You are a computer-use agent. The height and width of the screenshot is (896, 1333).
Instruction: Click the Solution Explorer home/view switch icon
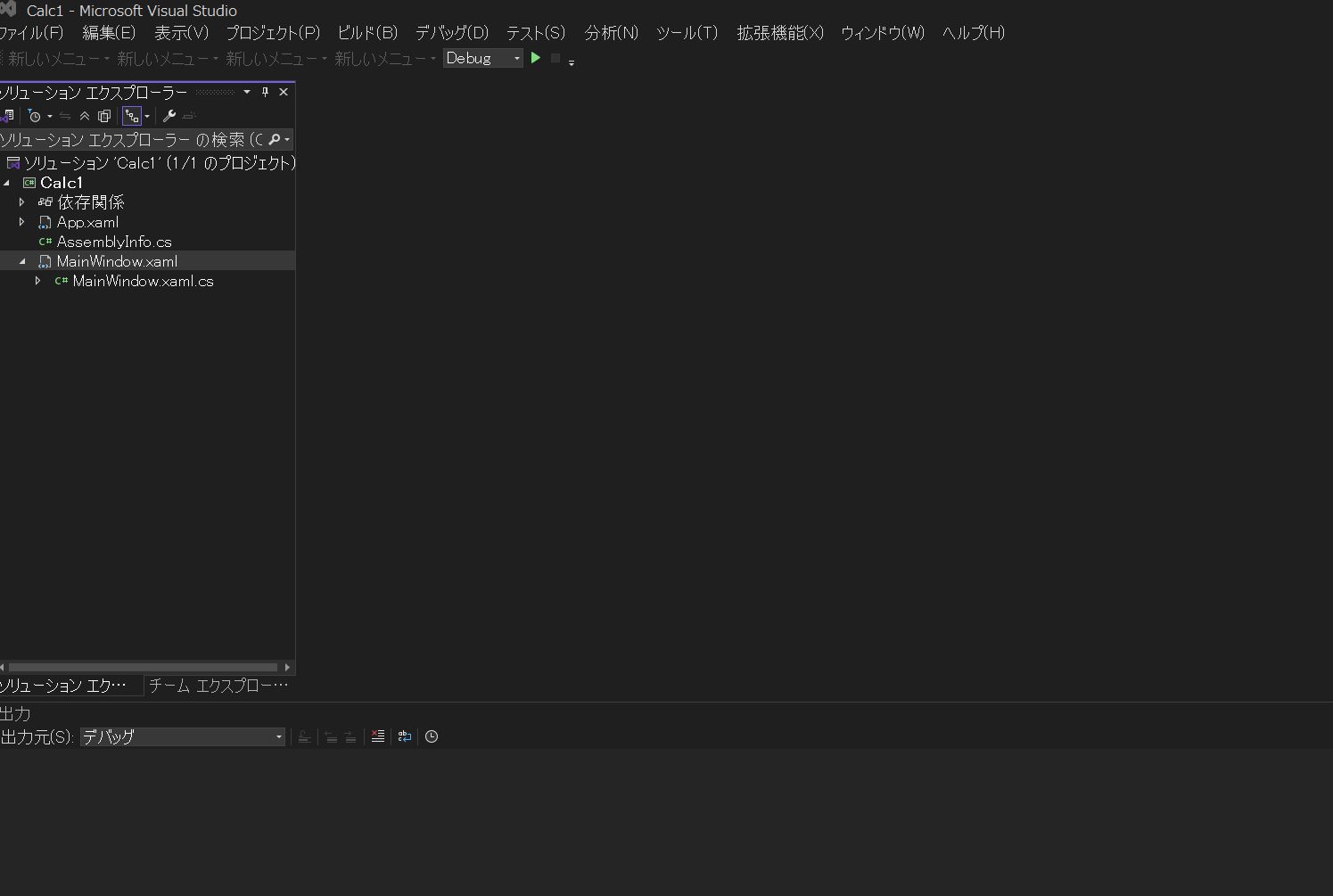(7, 116)
